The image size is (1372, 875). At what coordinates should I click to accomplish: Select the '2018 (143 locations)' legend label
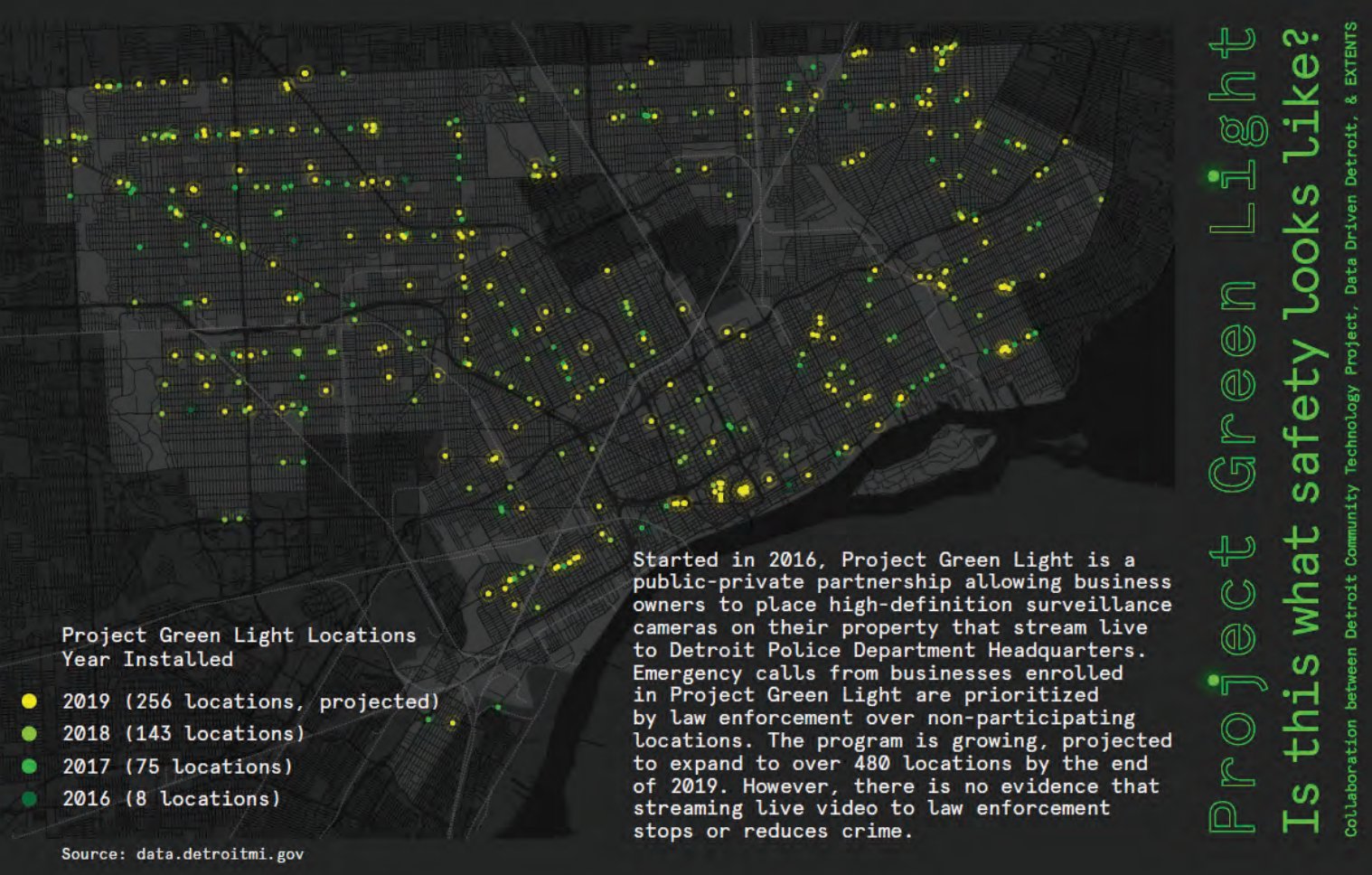(183, 734)
